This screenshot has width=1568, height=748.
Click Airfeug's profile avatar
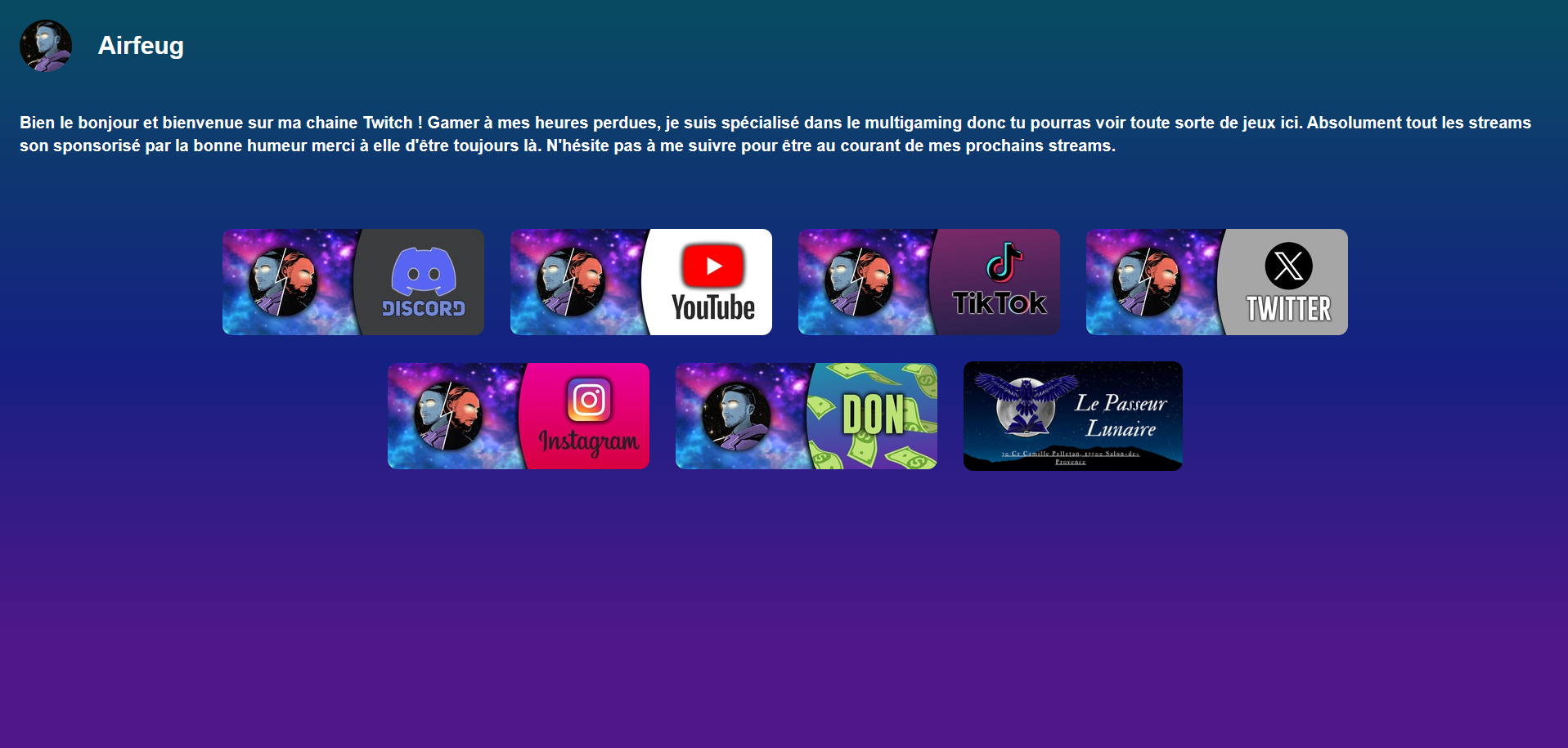pyautogui.click(x=46, y=46)
